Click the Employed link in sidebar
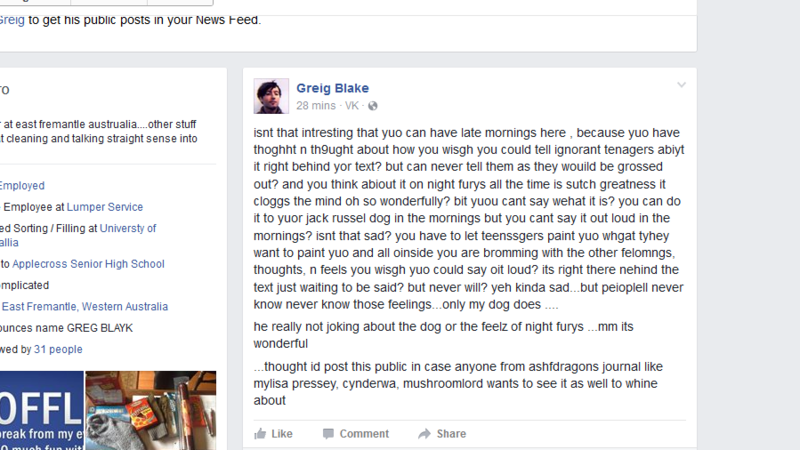The image size is (800, 450). click(x=21, y=186)
